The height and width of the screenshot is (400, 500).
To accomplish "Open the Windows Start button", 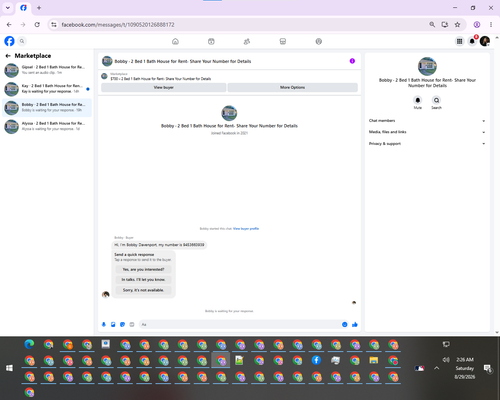I will pyautogui.click(x=9, y=368).
